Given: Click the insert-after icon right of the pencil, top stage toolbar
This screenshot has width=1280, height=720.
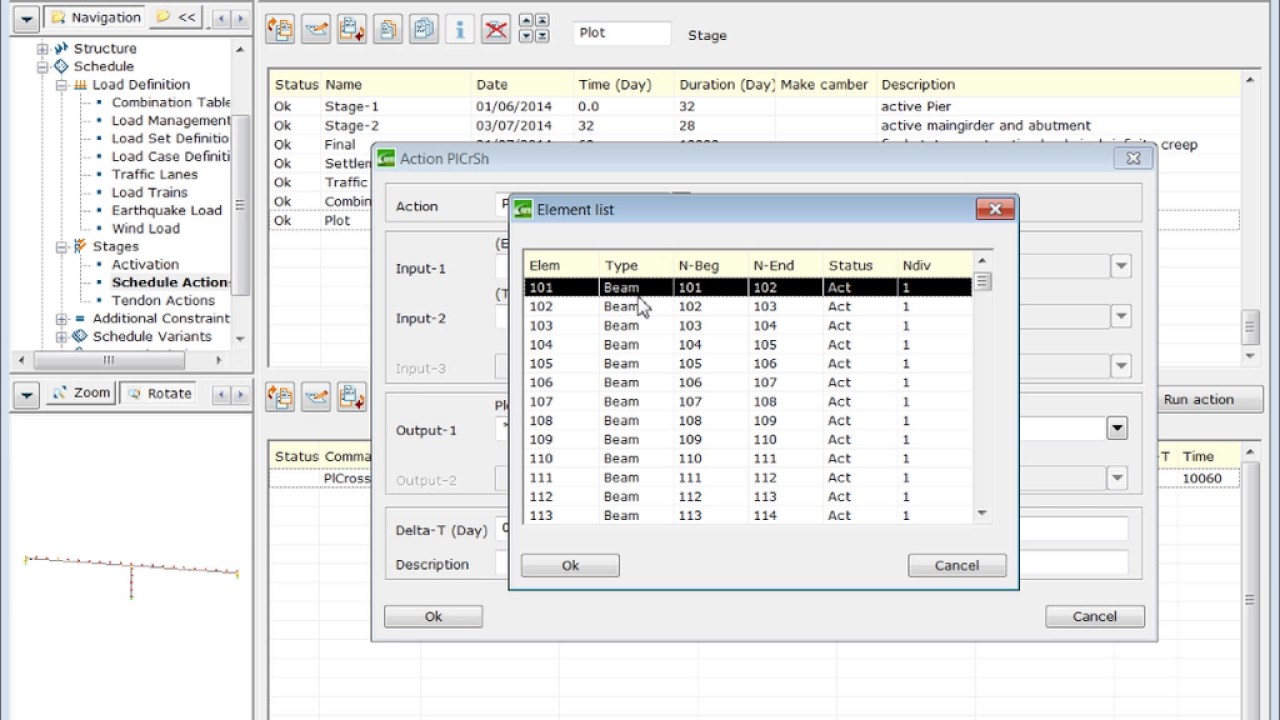Looking at the screenshot, I should click(352, 29).
